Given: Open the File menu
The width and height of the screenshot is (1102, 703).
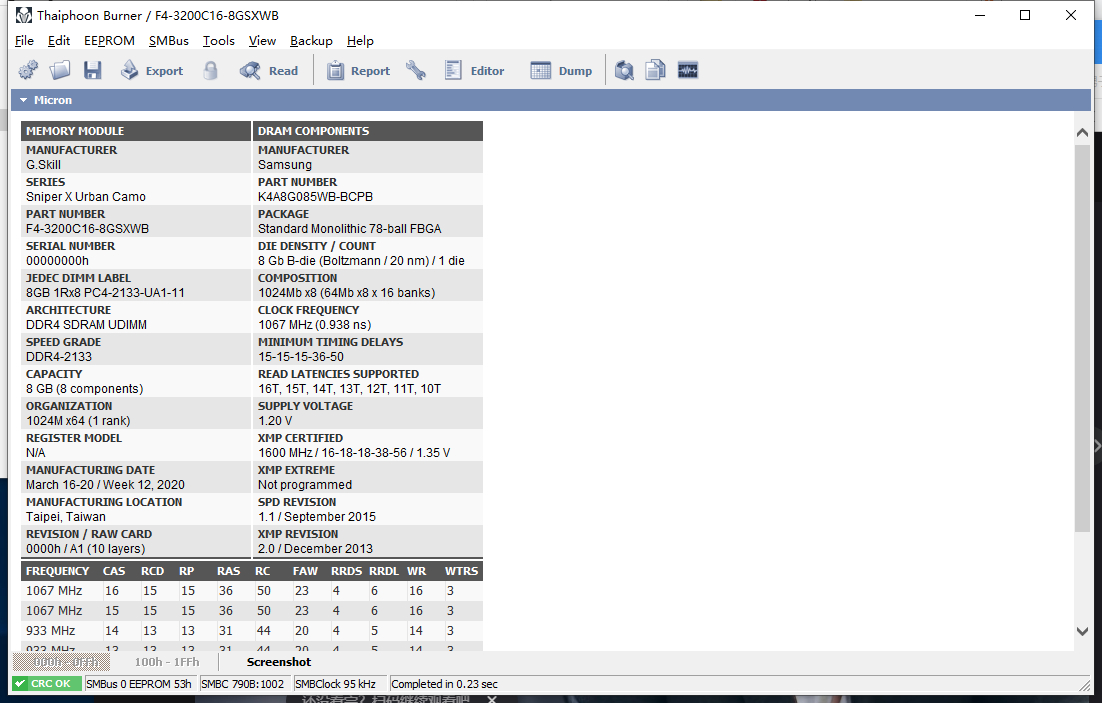Looking at the screenshot, I should coord(24,41).
